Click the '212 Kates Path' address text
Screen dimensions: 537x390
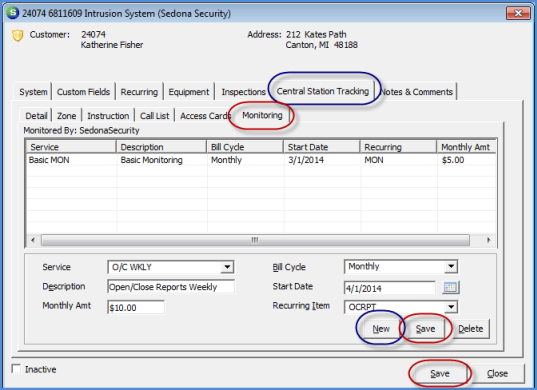(x=316, y=35)
